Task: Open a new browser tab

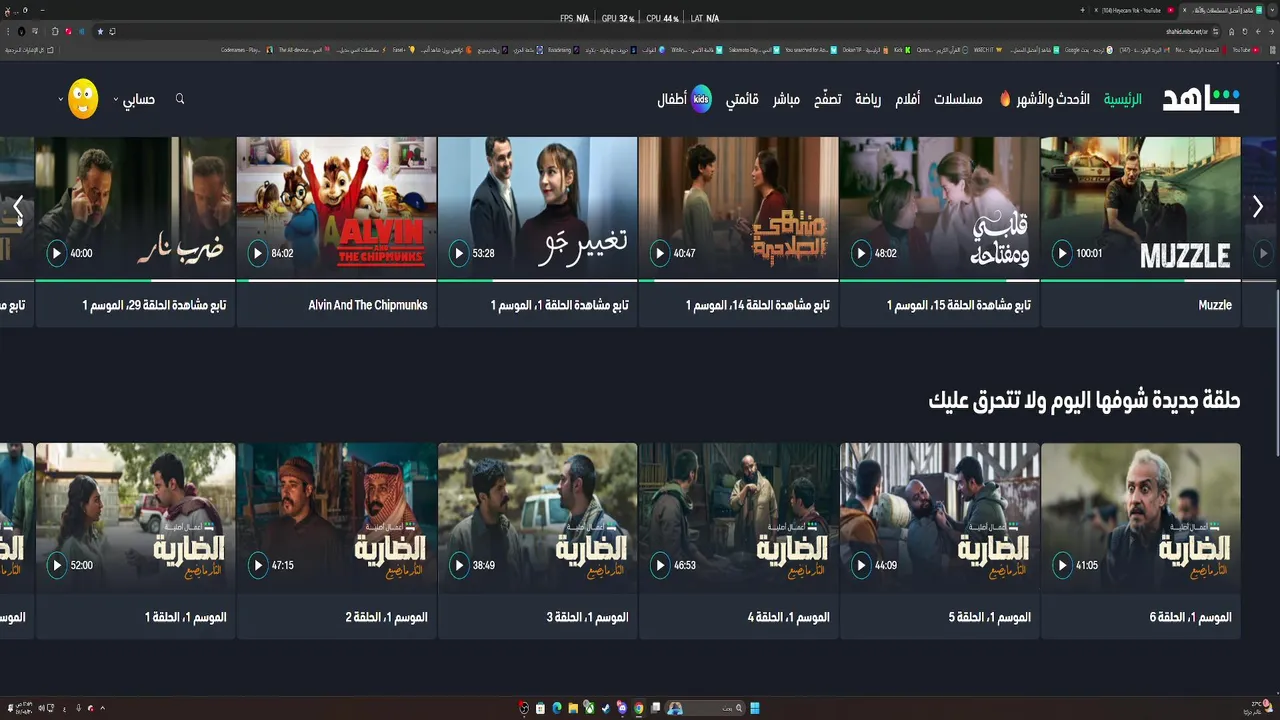Action: pyautogui.click(x=1082, y=10)
